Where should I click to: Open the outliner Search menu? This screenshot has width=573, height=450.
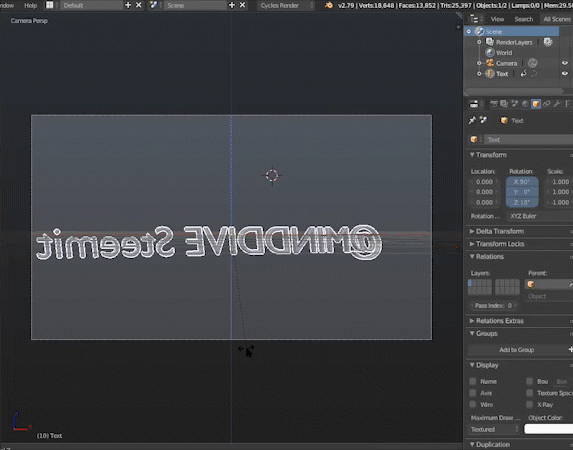coord(524,19)
